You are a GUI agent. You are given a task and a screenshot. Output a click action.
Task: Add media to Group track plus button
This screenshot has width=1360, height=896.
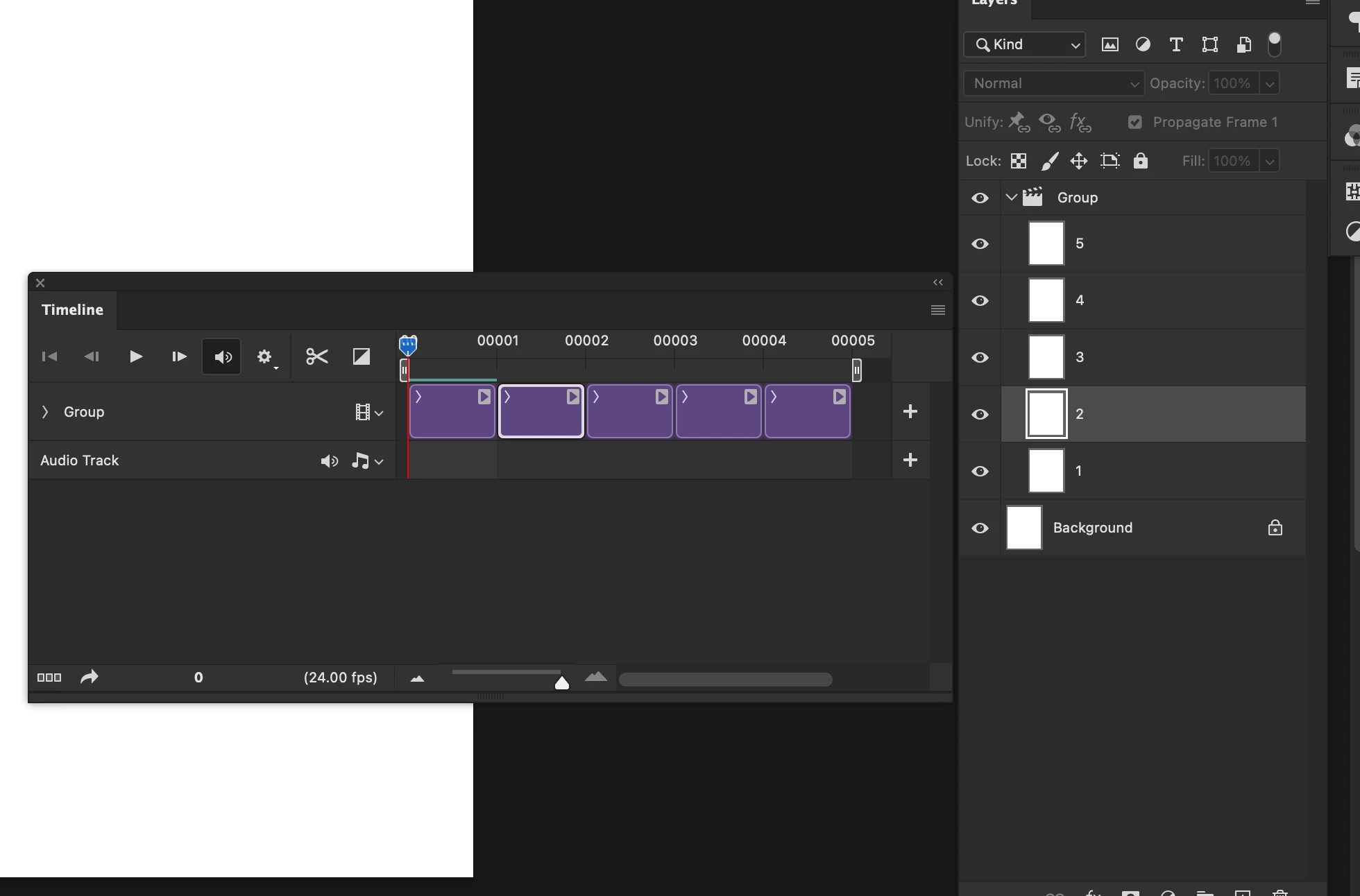pos(910,412)
